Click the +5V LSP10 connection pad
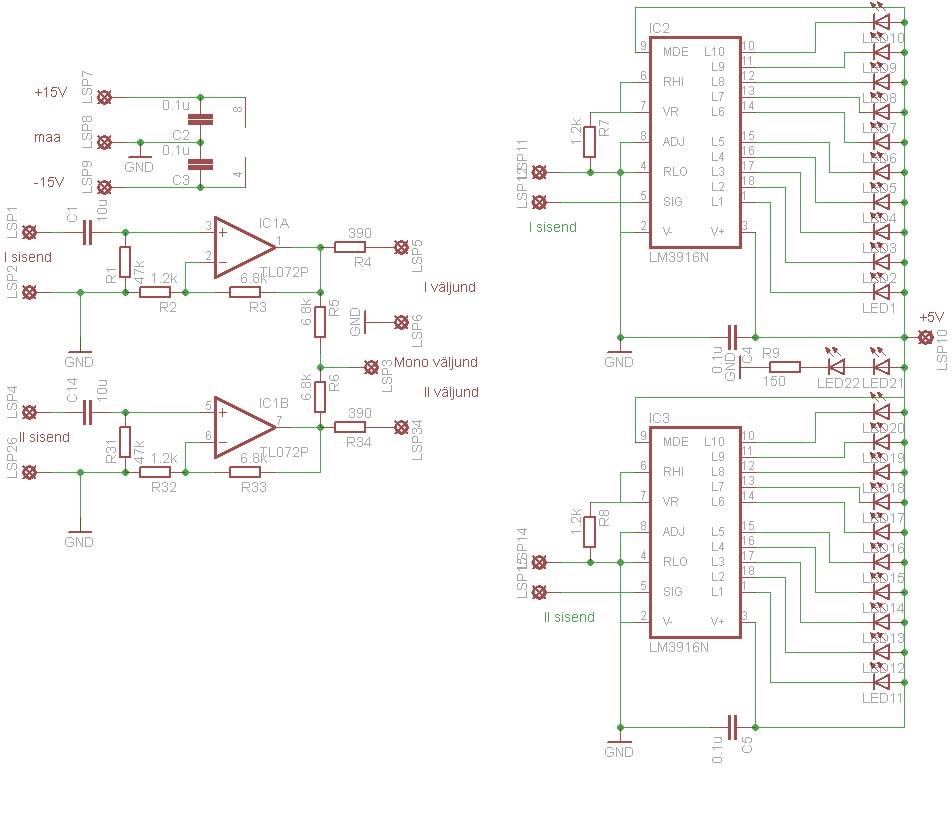This screenshot has height=820, width=952. pos(924,337)
